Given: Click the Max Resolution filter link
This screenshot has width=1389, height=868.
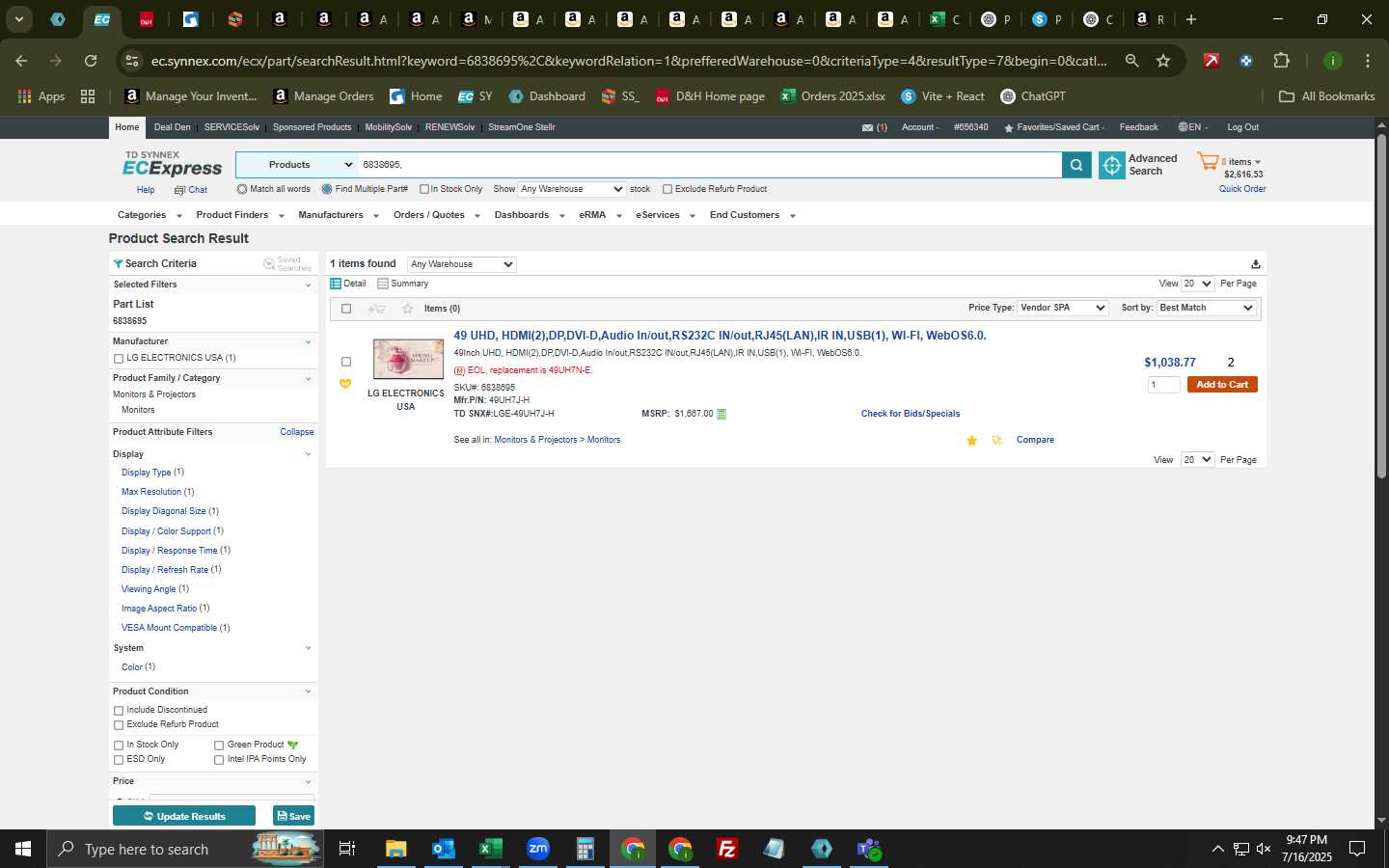Looking at the screenshot, I should click(x=151, y=492).
